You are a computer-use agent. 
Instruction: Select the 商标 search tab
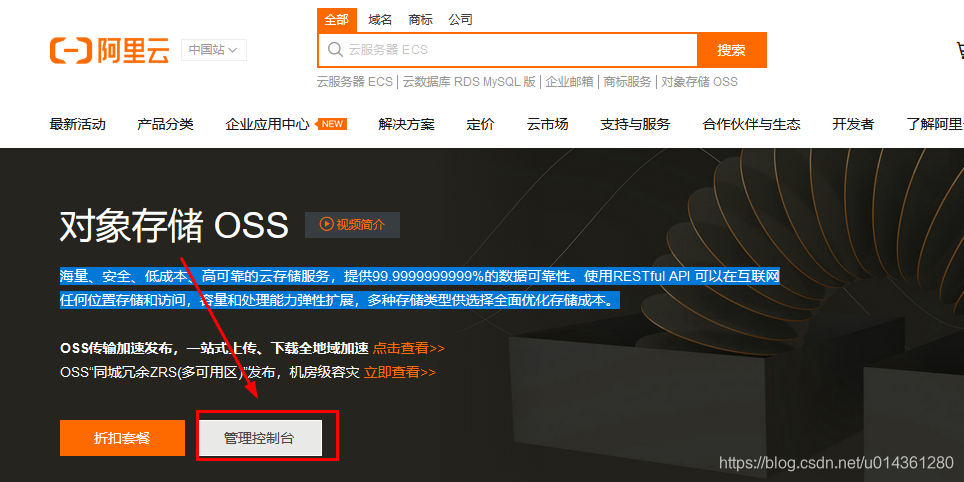(421, 20)
